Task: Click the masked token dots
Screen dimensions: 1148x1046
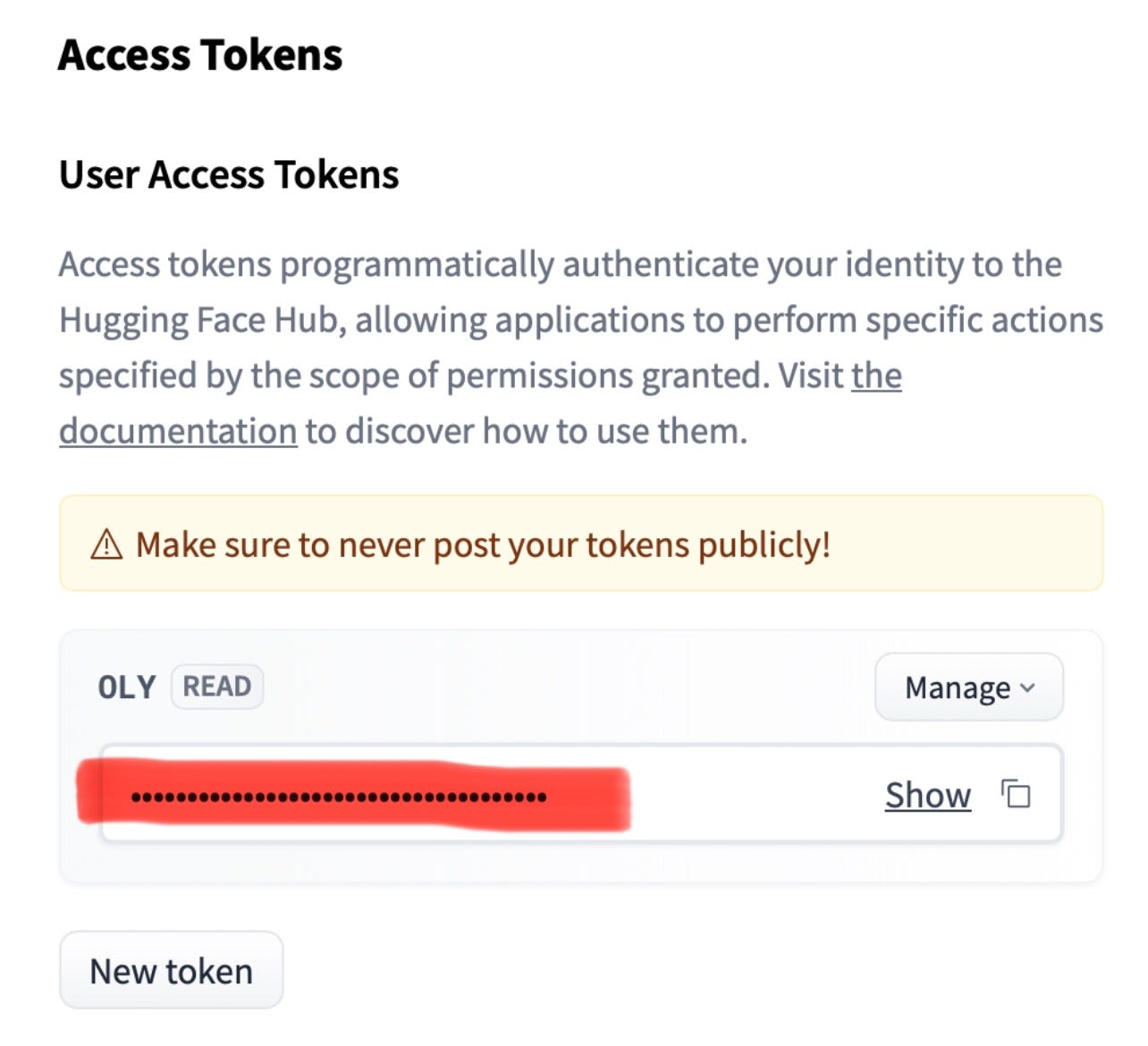Action: (338, 797)
